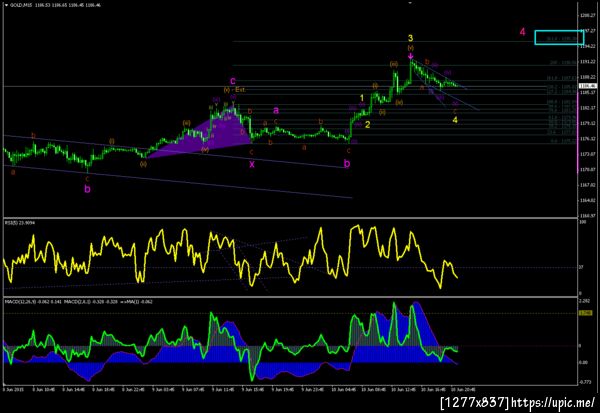Select the red wave label 4 near the cyan box
600x413 pixels.
(522, 32)
